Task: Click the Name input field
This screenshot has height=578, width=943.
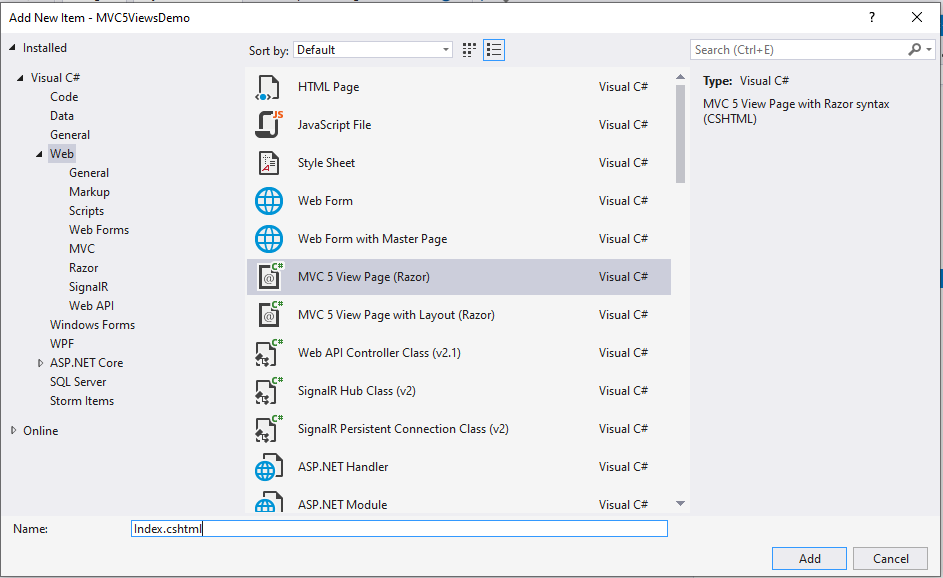Action: pos(400,529)
